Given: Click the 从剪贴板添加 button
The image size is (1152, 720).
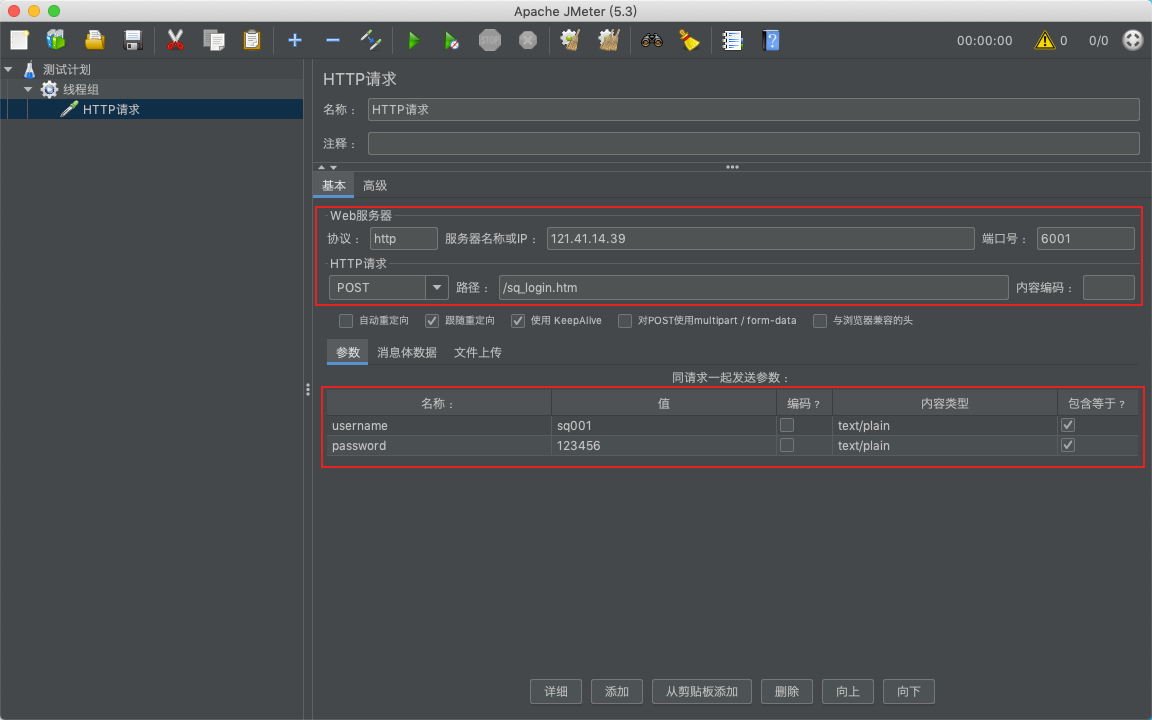Looking at the screenshot, I should [x=702, y=691].
